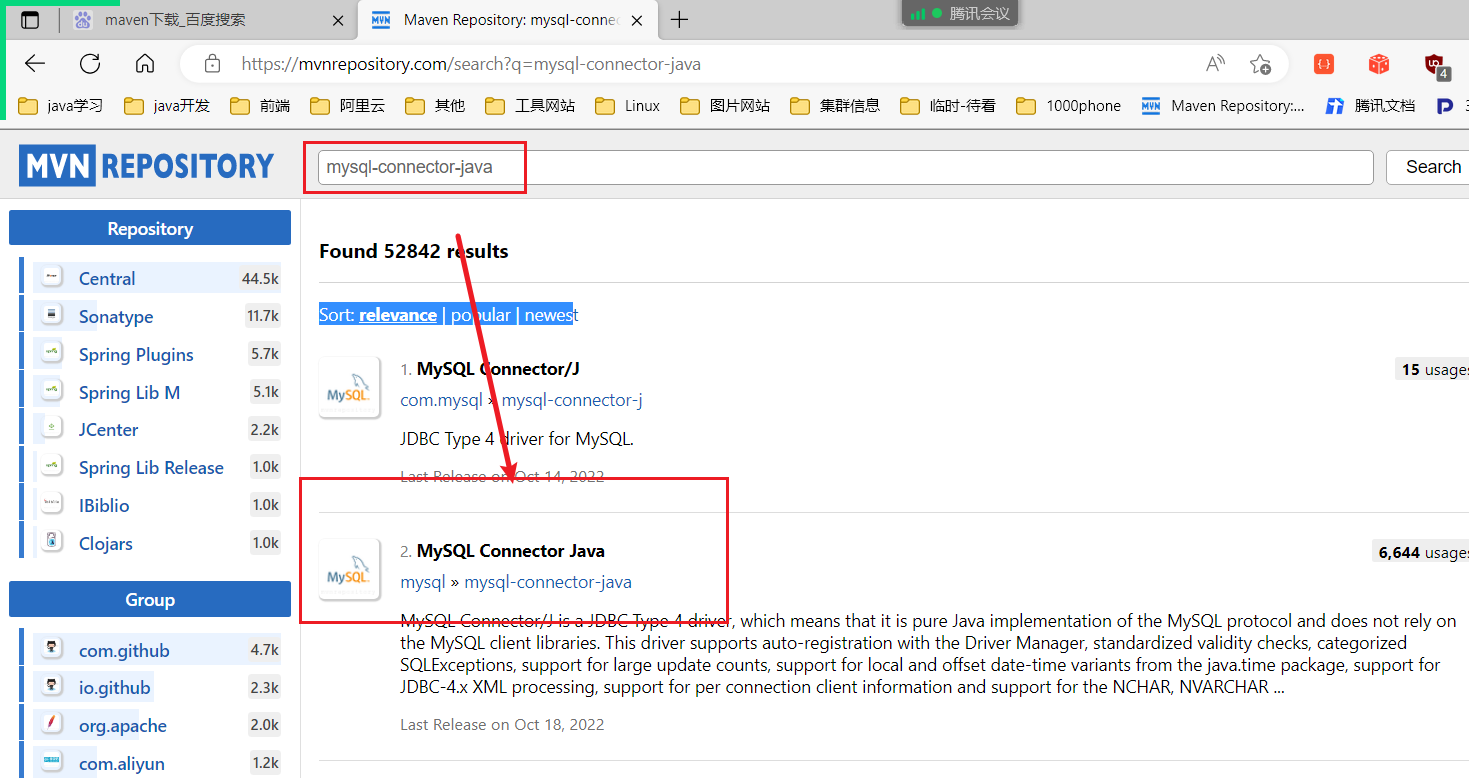Click the org.apache feather icon
Image resolution: width=1469 pixels, height=778 pixels.
coord(51,724)
